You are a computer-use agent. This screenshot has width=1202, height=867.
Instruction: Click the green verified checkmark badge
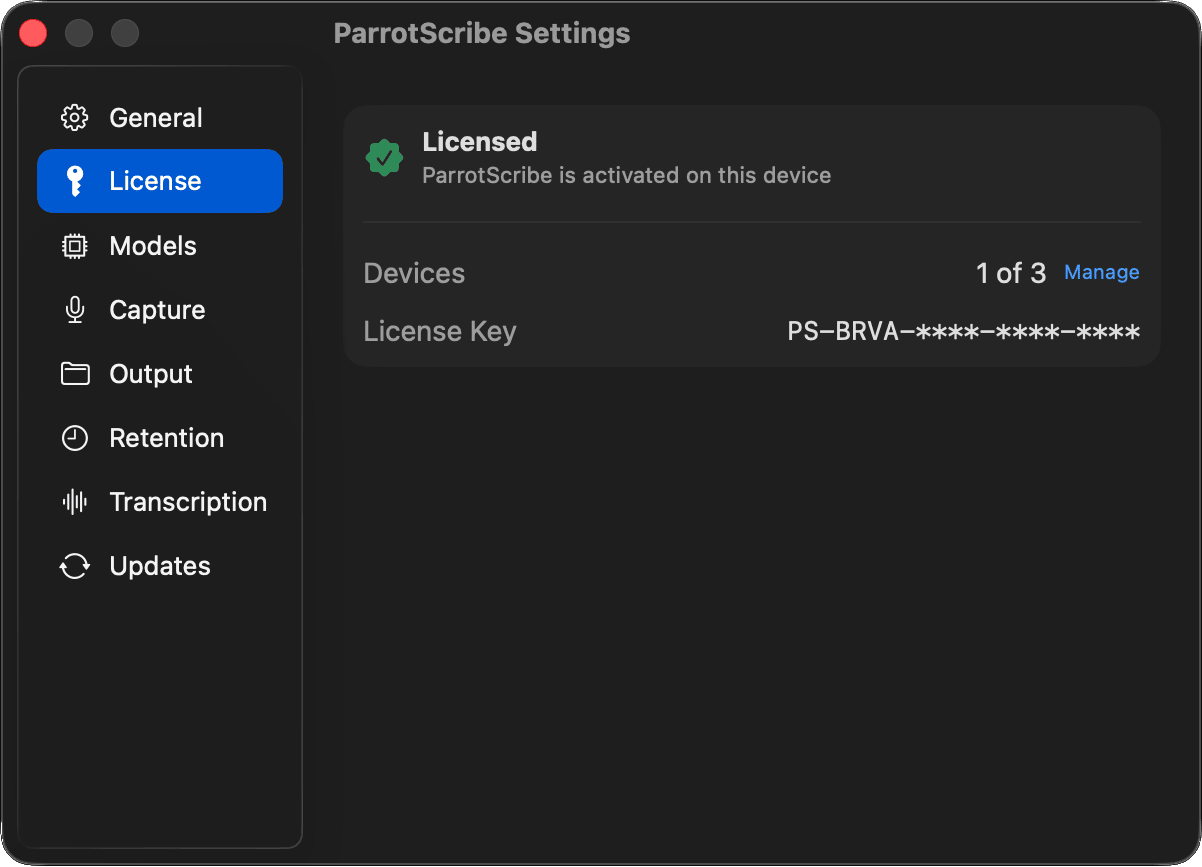tap(384, 158)
